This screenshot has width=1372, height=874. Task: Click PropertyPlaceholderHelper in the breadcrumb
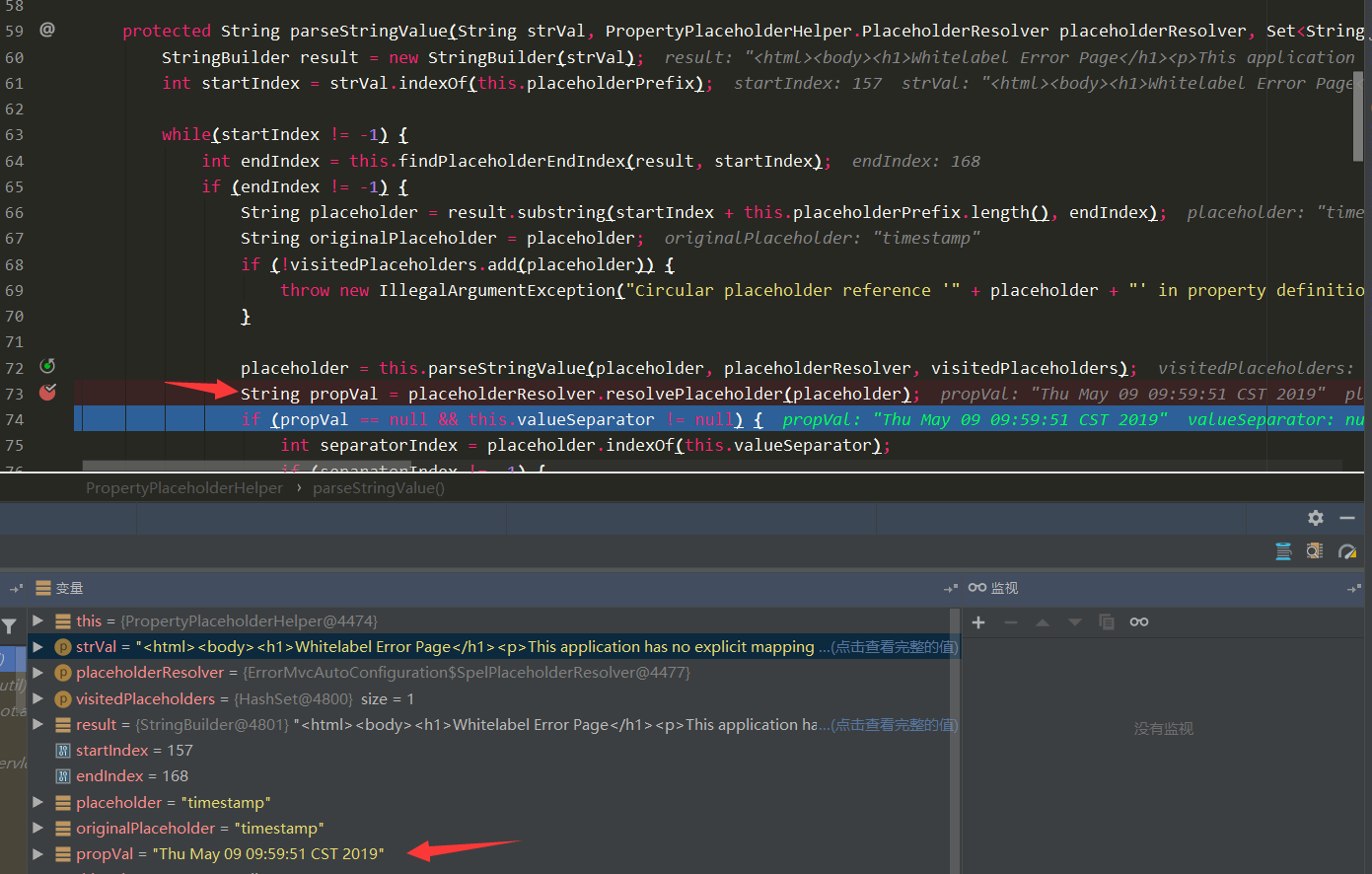point(183,488)
